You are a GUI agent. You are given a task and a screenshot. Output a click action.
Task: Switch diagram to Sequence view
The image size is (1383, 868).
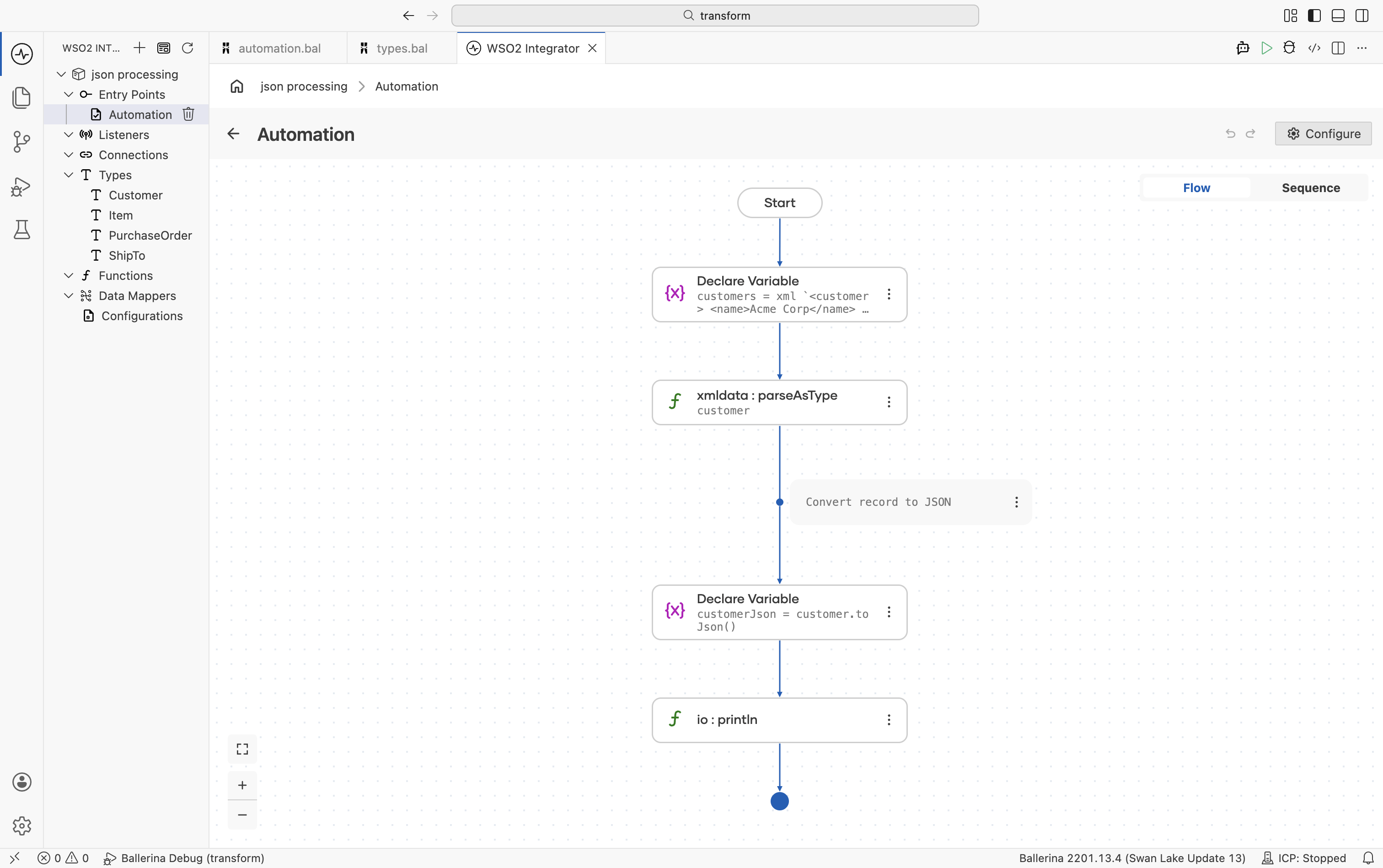point(1311,188)
